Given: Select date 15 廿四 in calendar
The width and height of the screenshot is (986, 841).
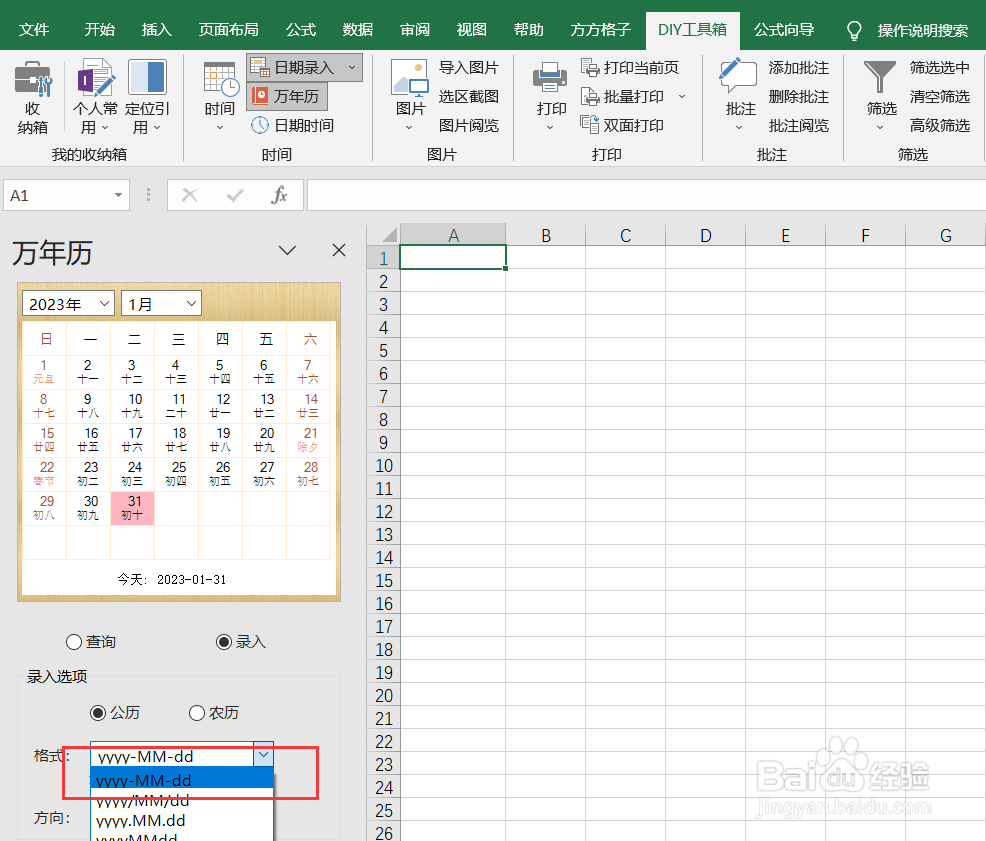Looking at the screenshot, I should pos(44,440).
